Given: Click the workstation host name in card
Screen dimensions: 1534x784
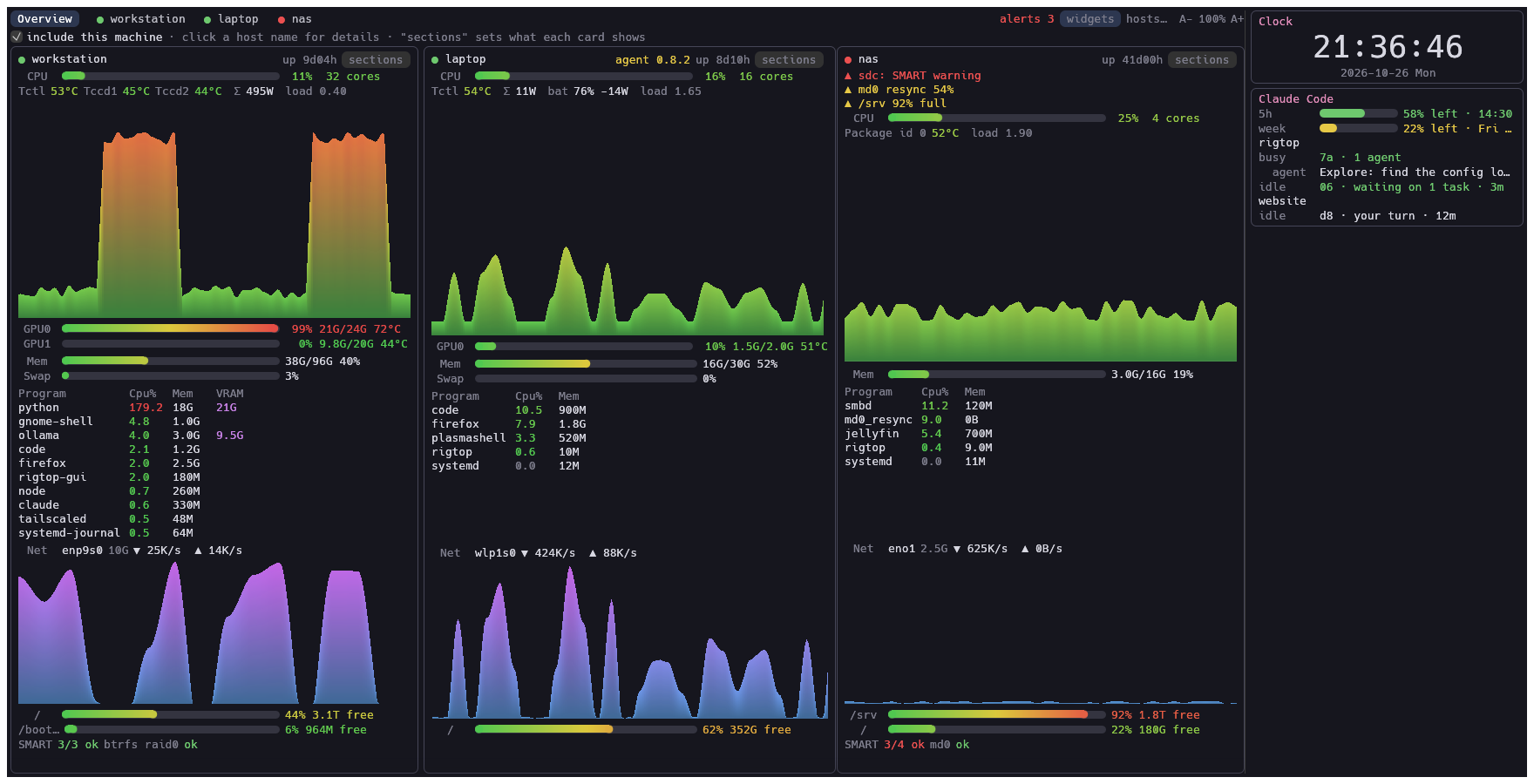Looking at the screenshot, I should pos(69,59).
